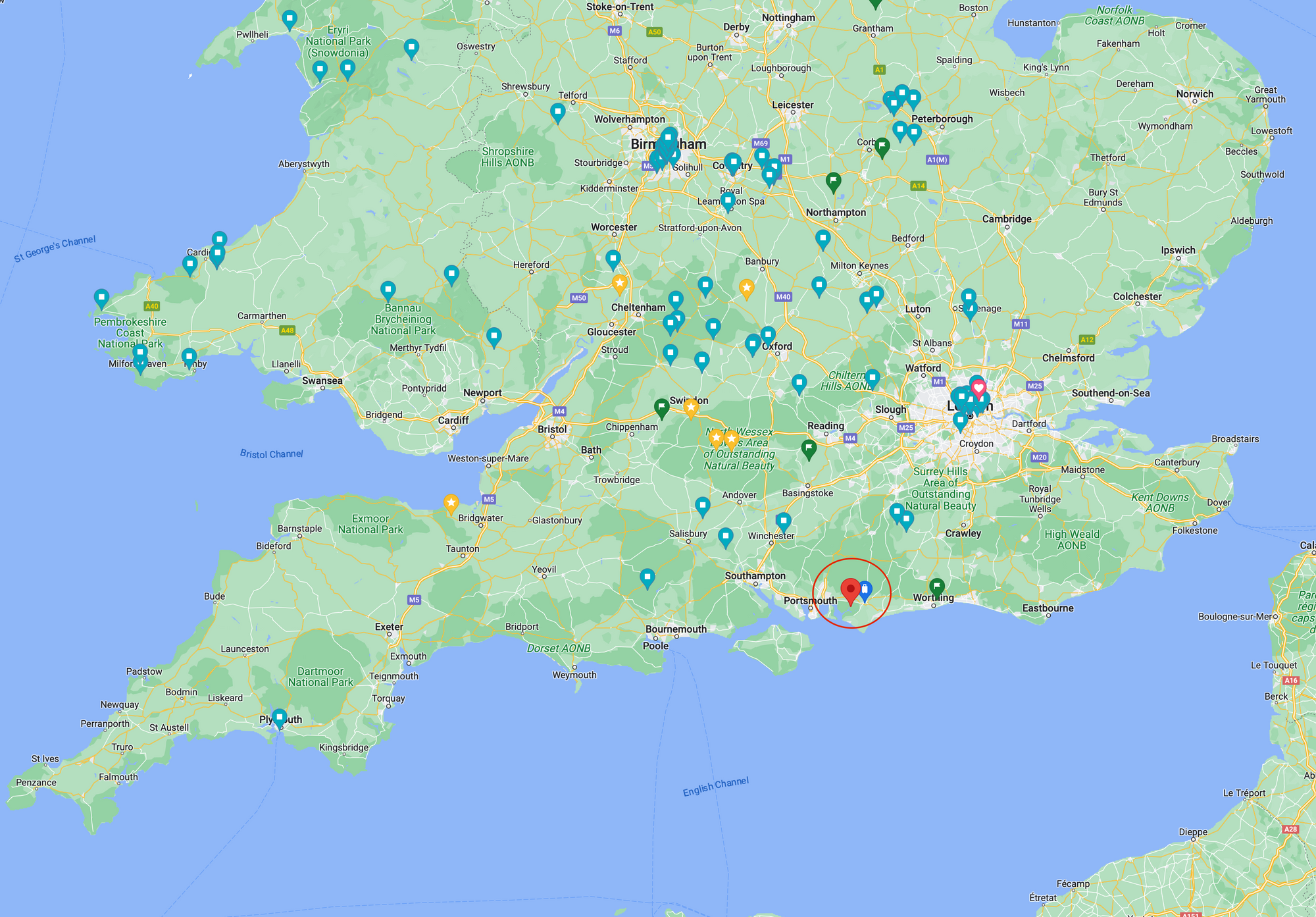The height and width of the screenshot is (917, 1316).
Task: Open the yellow star marker near Banbury
Action: (x=746, y=288)
